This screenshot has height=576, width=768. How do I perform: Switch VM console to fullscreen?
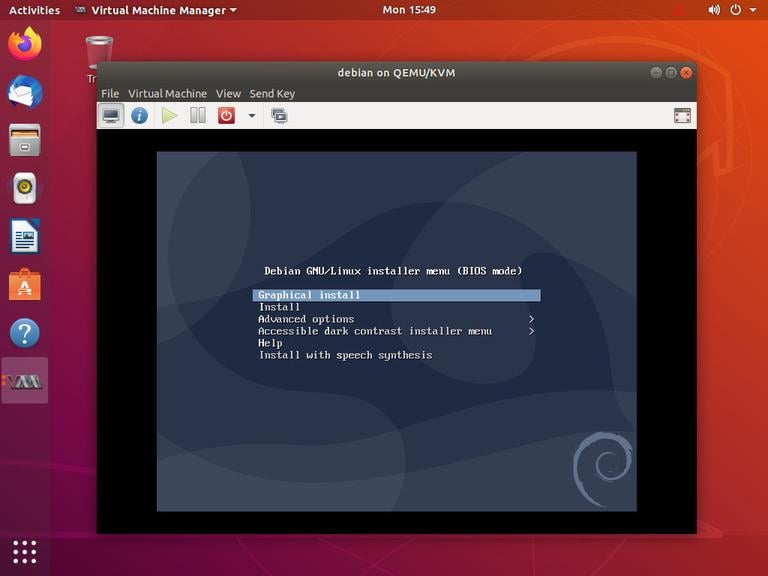click(x=682, y=116)
